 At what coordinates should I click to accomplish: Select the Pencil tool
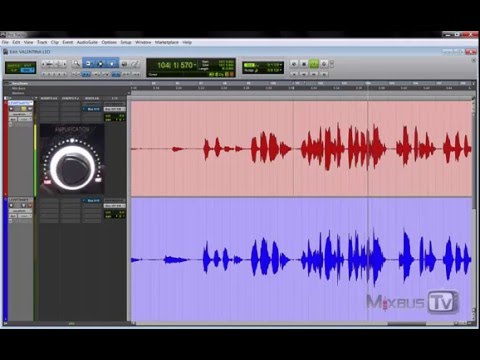pyautogui.click(x=135, y=64)
